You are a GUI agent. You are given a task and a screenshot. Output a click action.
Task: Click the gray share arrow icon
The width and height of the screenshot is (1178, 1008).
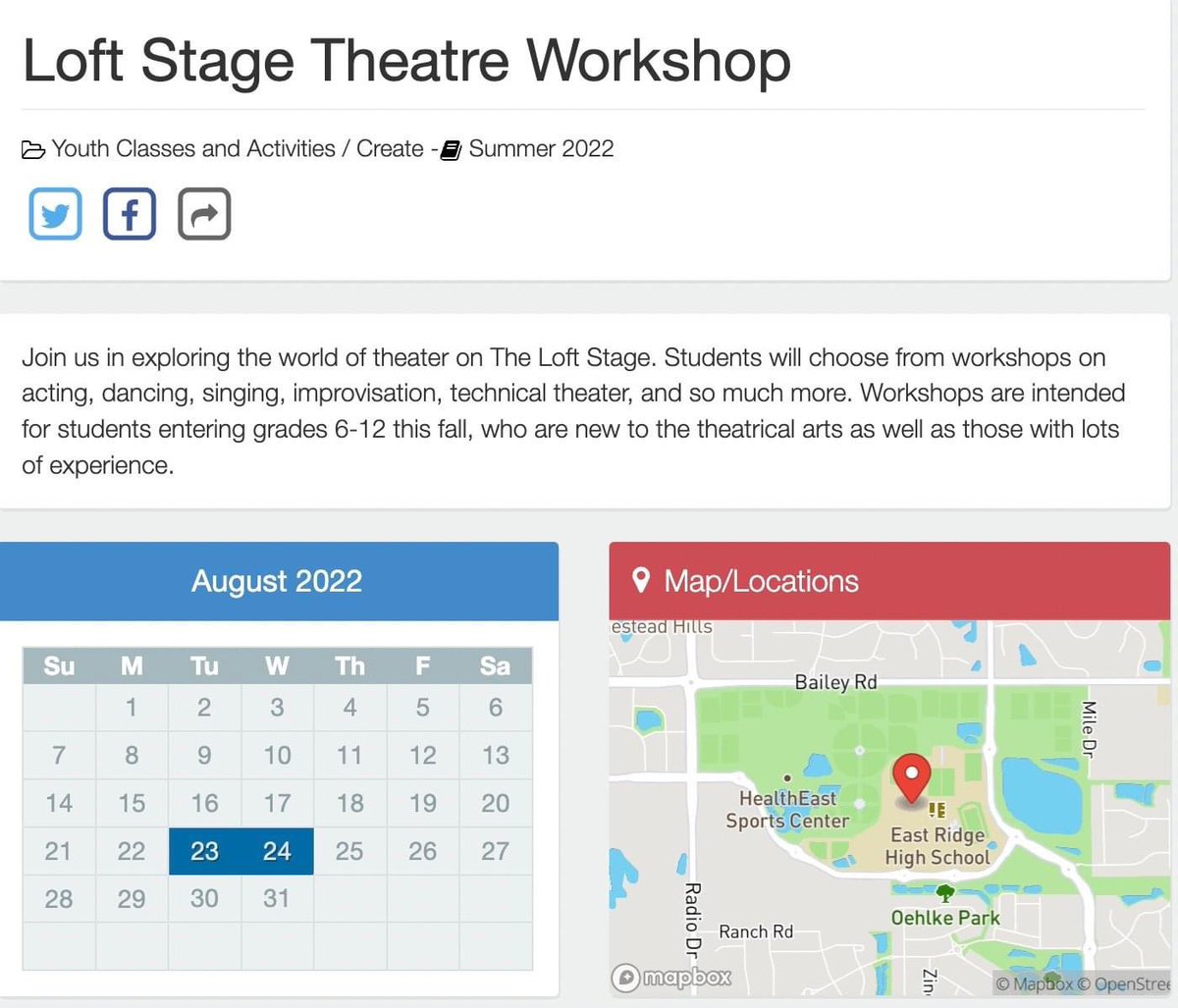(x=203, y=213)
